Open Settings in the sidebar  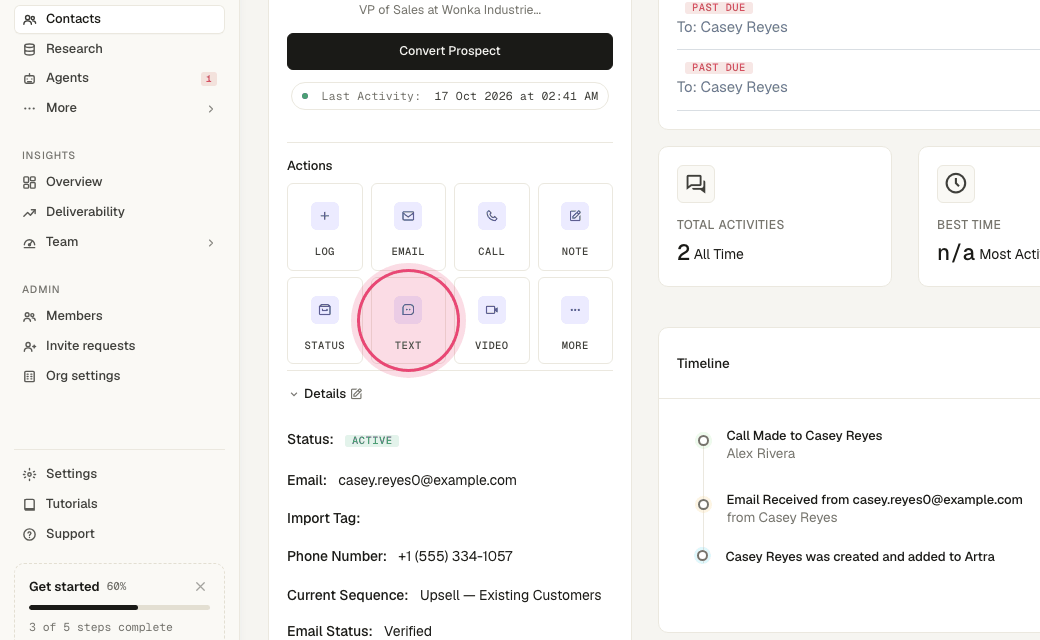point(119,474)
